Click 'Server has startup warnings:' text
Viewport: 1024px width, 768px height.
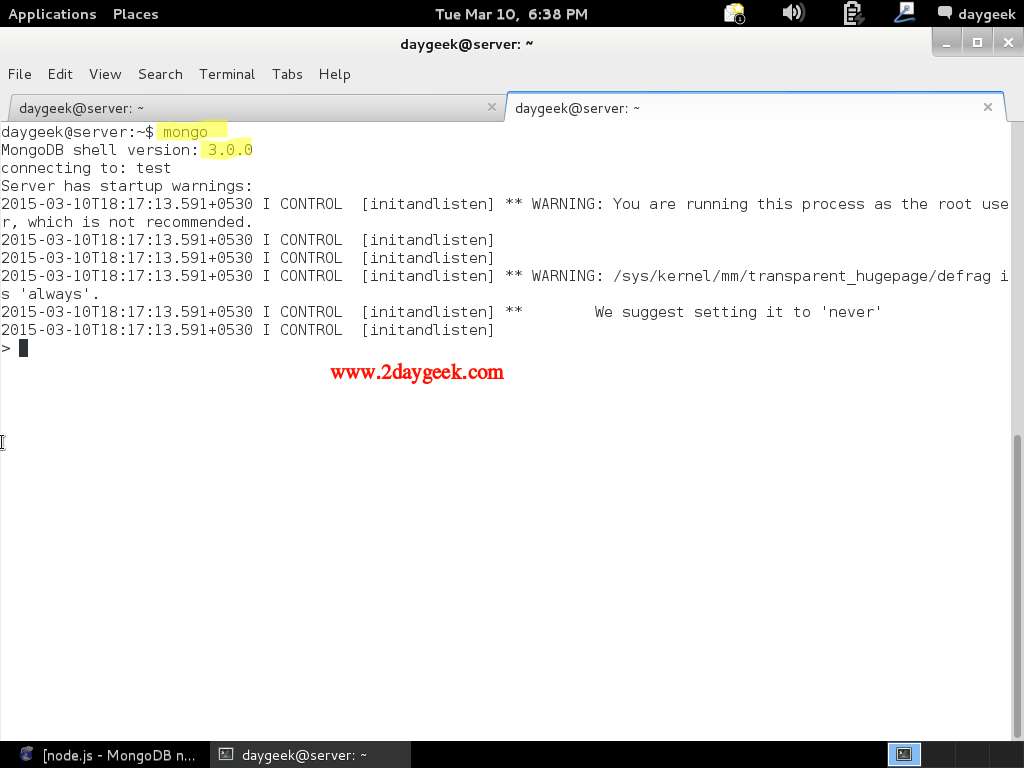[127, 186]
